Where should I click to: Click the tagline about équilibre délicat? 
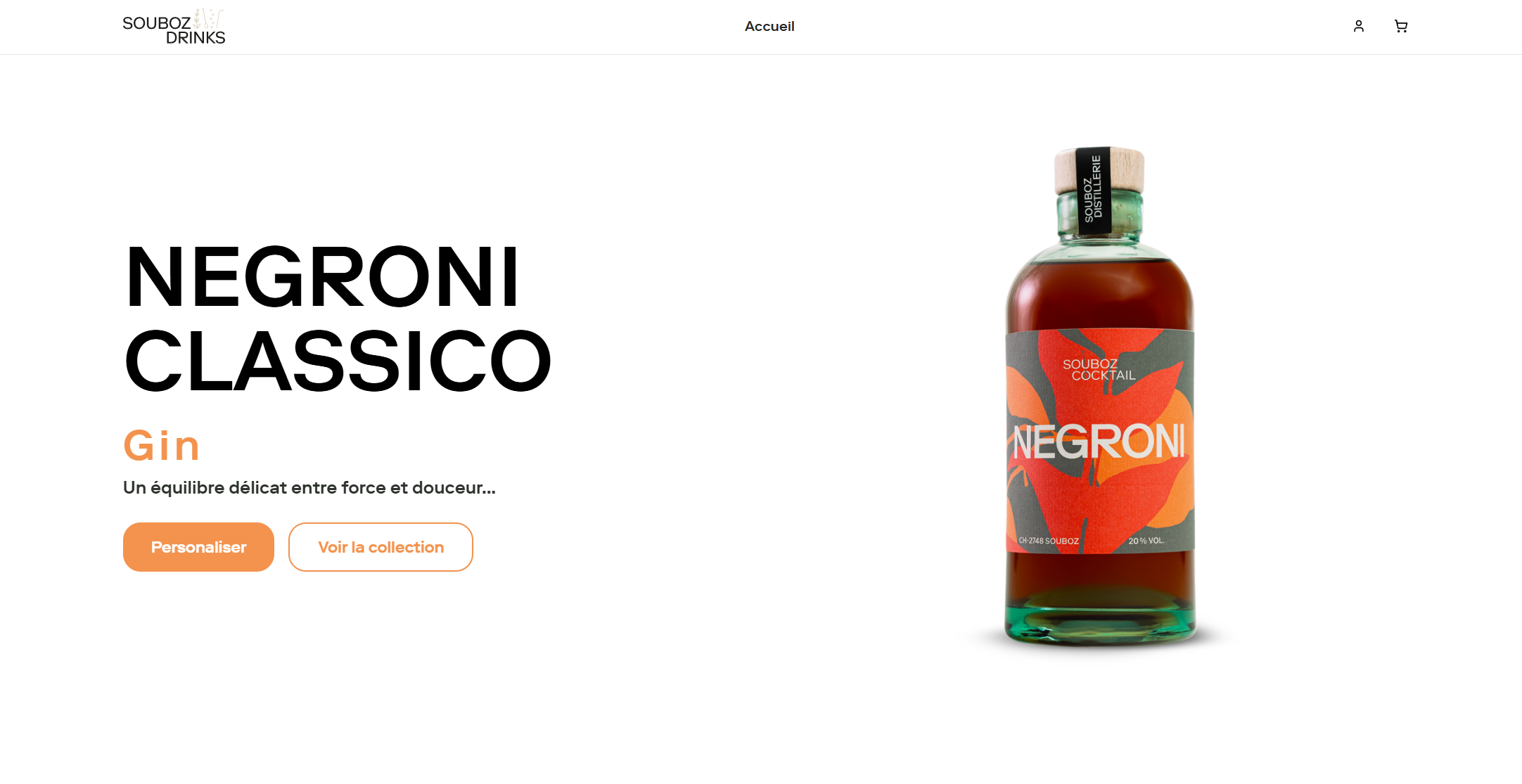coord(309,487)
